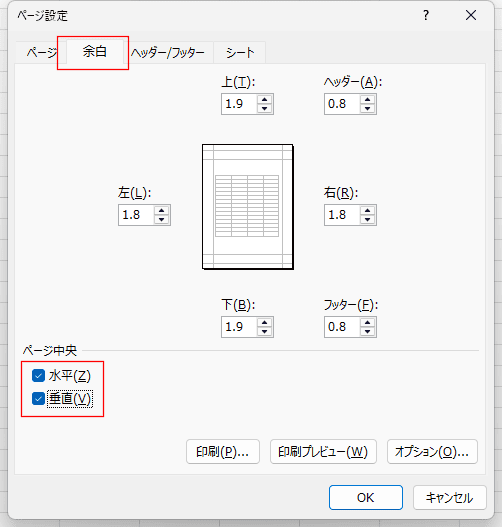Image resolution: width=502 pixels, height=527 pixels.
Task: Click the オプション(O)... button
Action: click(x=432, y=452)
